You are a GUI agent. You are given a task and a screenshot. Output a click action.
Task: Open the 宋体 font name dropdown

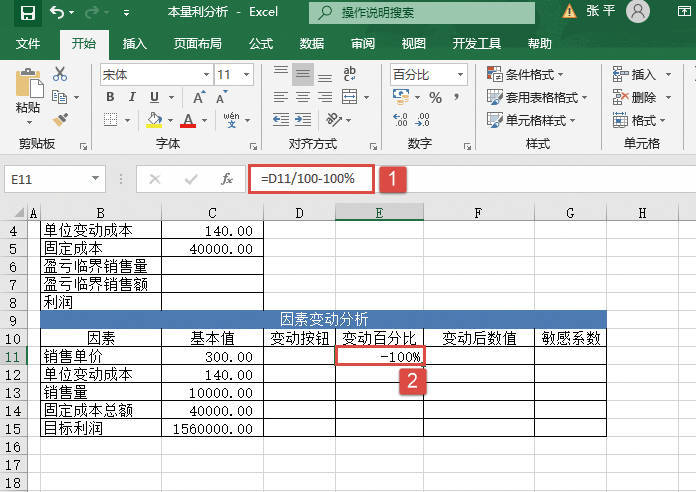click(x=206, y=75)
